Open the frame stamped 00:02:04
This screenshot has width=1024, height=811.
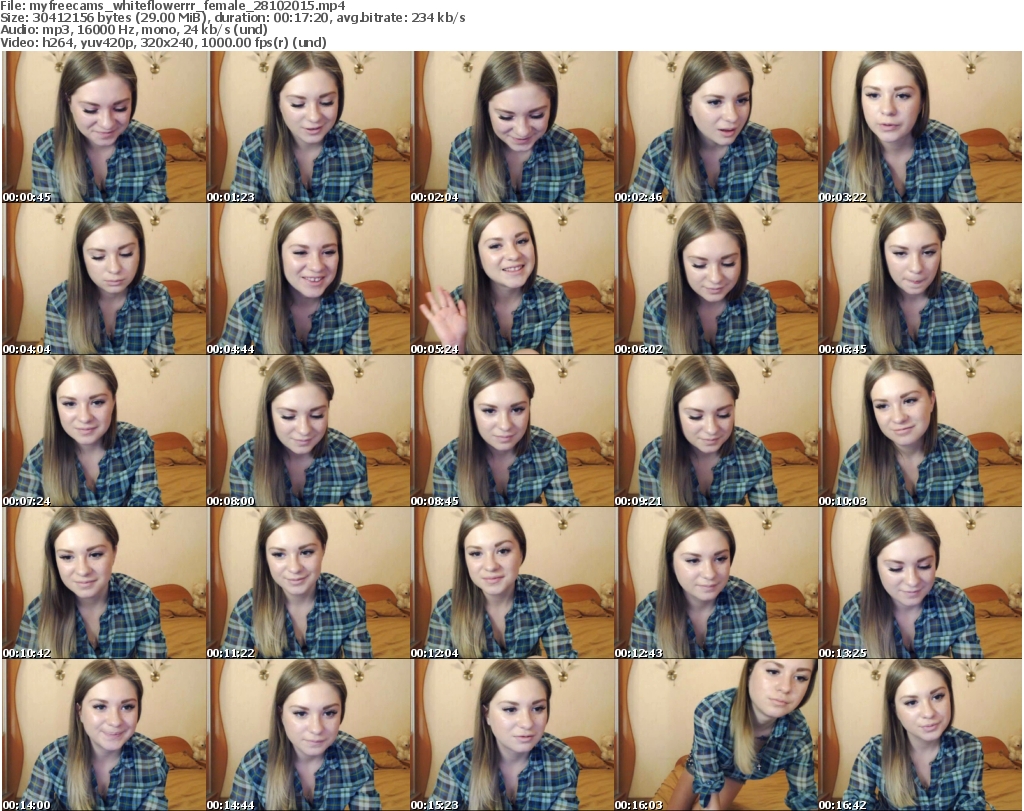pos(512,127)
